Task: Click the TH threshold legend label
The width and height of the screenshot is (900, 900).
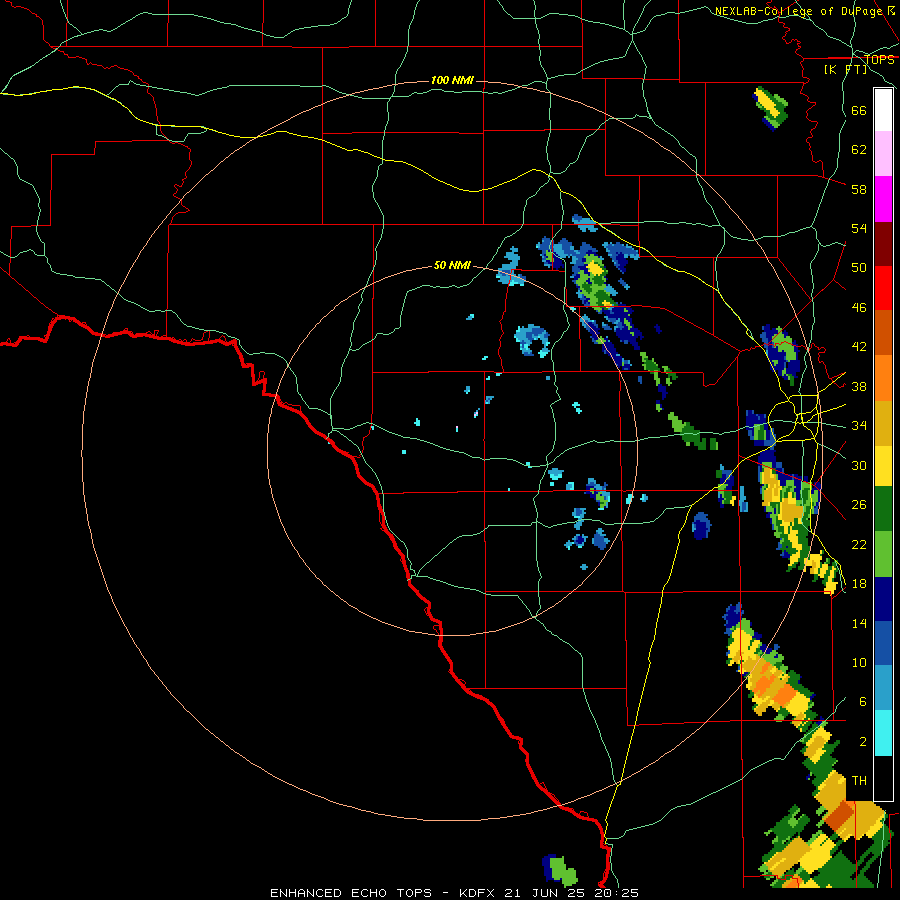Action: (x=859, y=781)
